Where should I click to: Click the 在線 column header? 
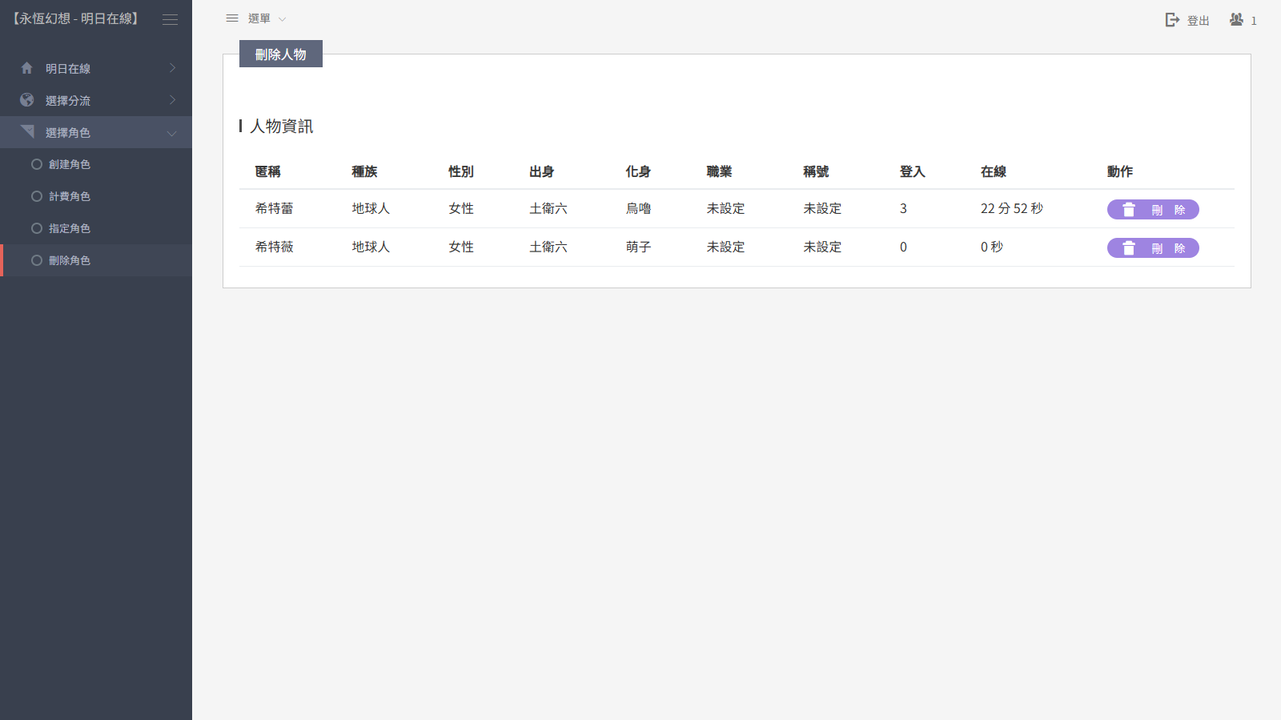tap(993, 171)
